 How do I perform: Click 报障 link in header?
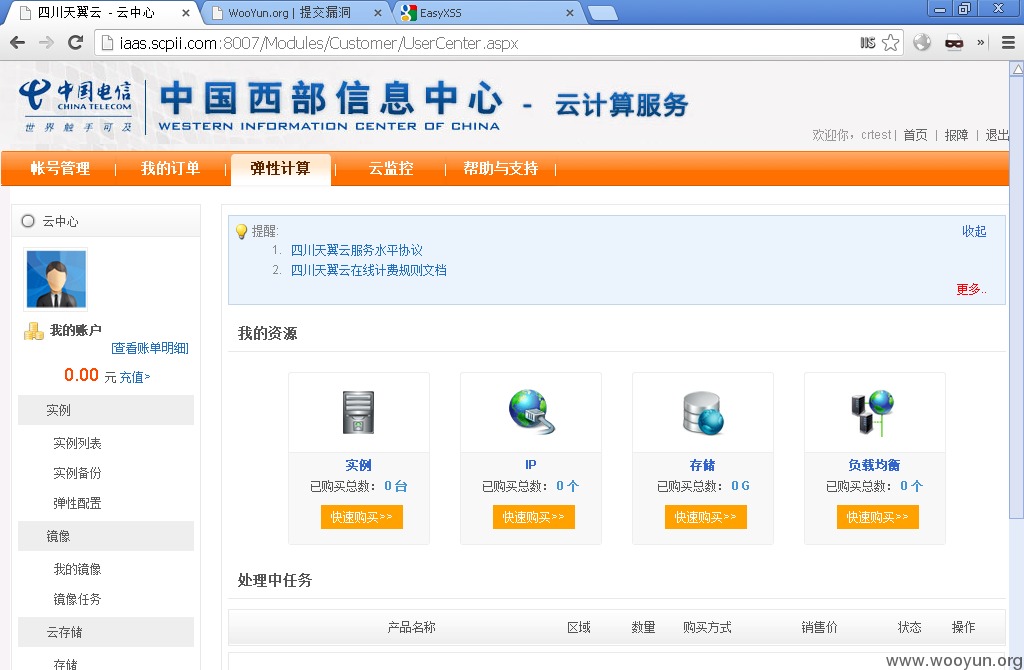956,135
